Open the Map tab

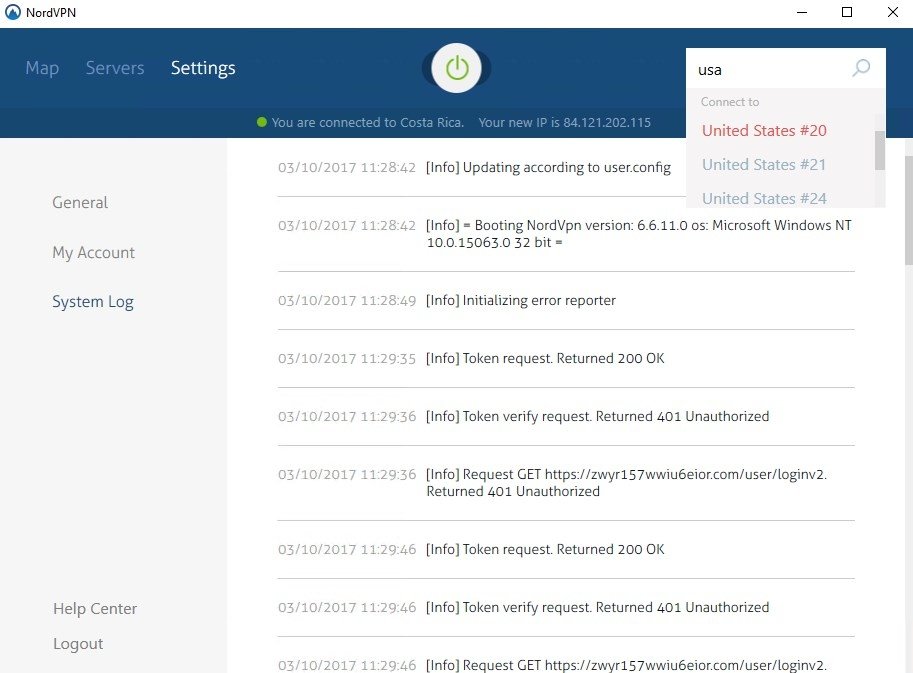coord(42,68)
